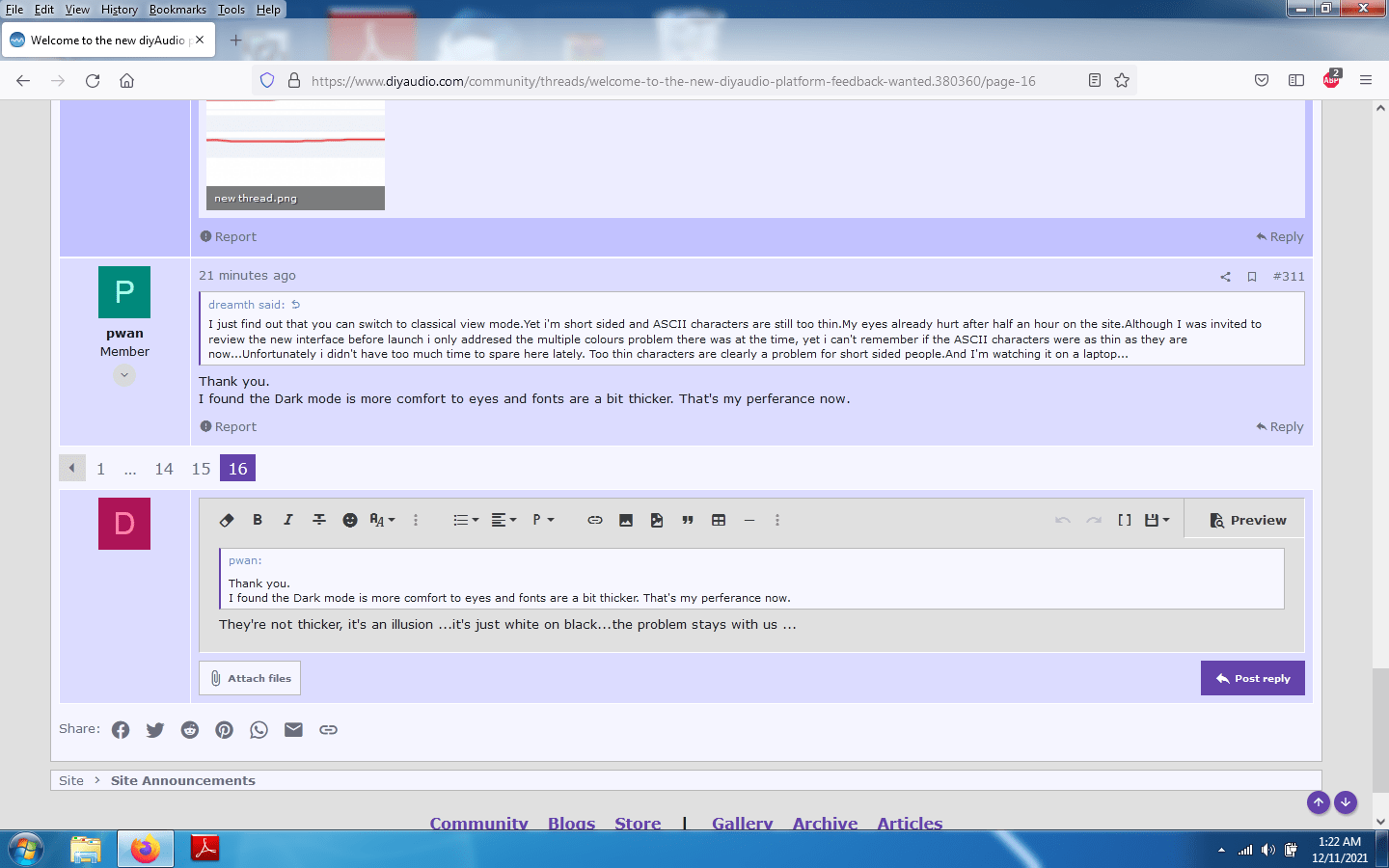Click the Insert table icon
The width and height of the screenshot is (1389, 868).
(719, 520)
